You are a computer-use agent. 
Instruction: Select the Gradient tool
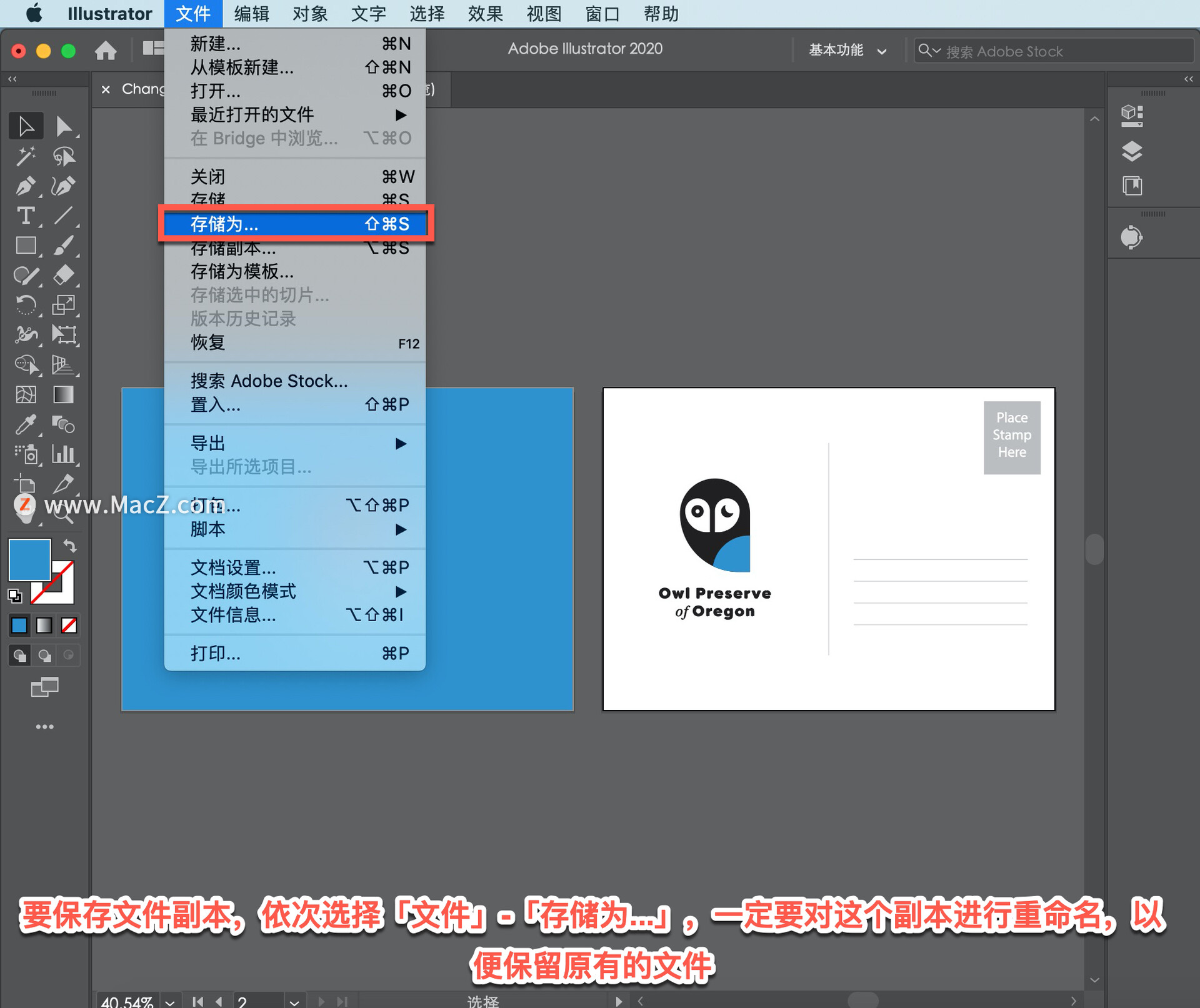coord(63,395)
